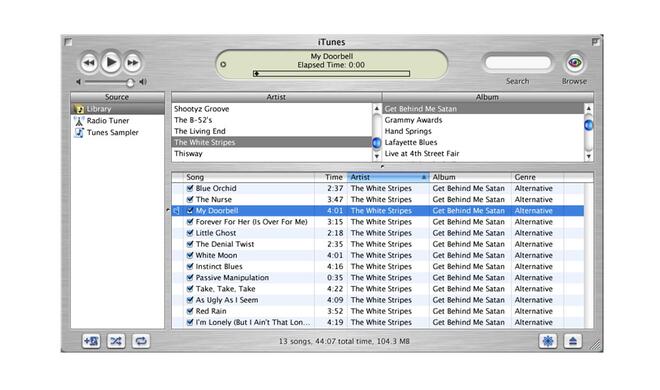
Task: Select album Live at 4th Street Fair
Action: (483, 154)
